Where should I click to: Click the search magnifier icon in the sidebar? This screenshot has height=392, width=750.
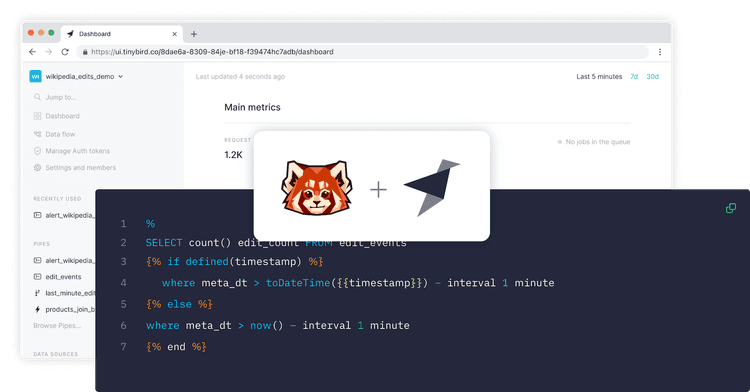(37, 97)
